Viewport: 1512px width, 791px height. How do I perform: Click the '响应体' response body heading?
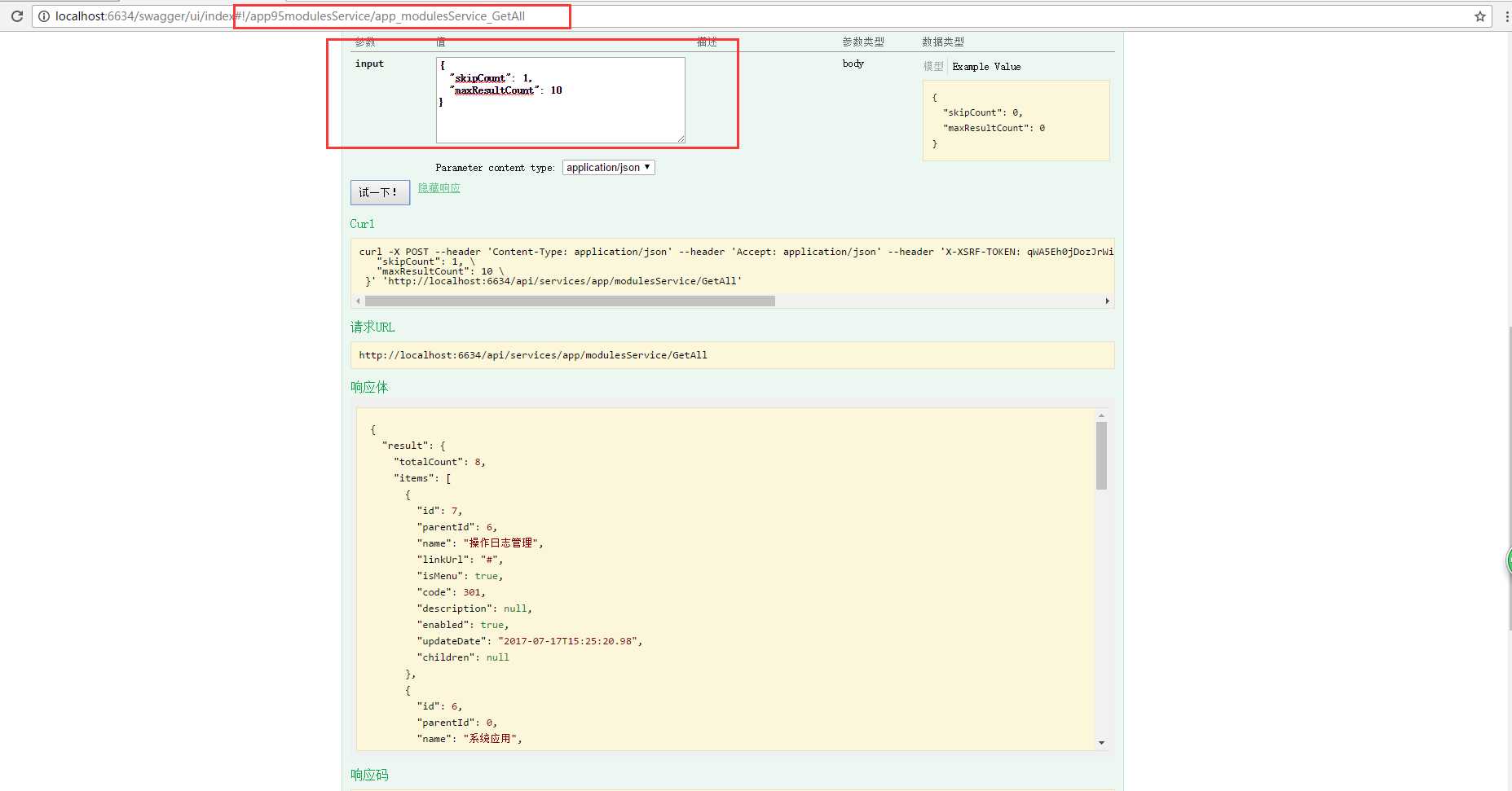[x=369, y=387]
